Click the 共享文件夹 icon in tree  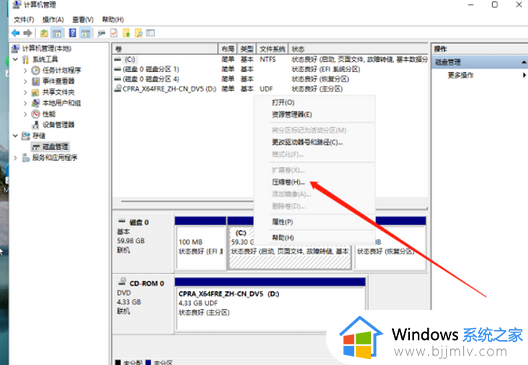[x=35, y=92]
